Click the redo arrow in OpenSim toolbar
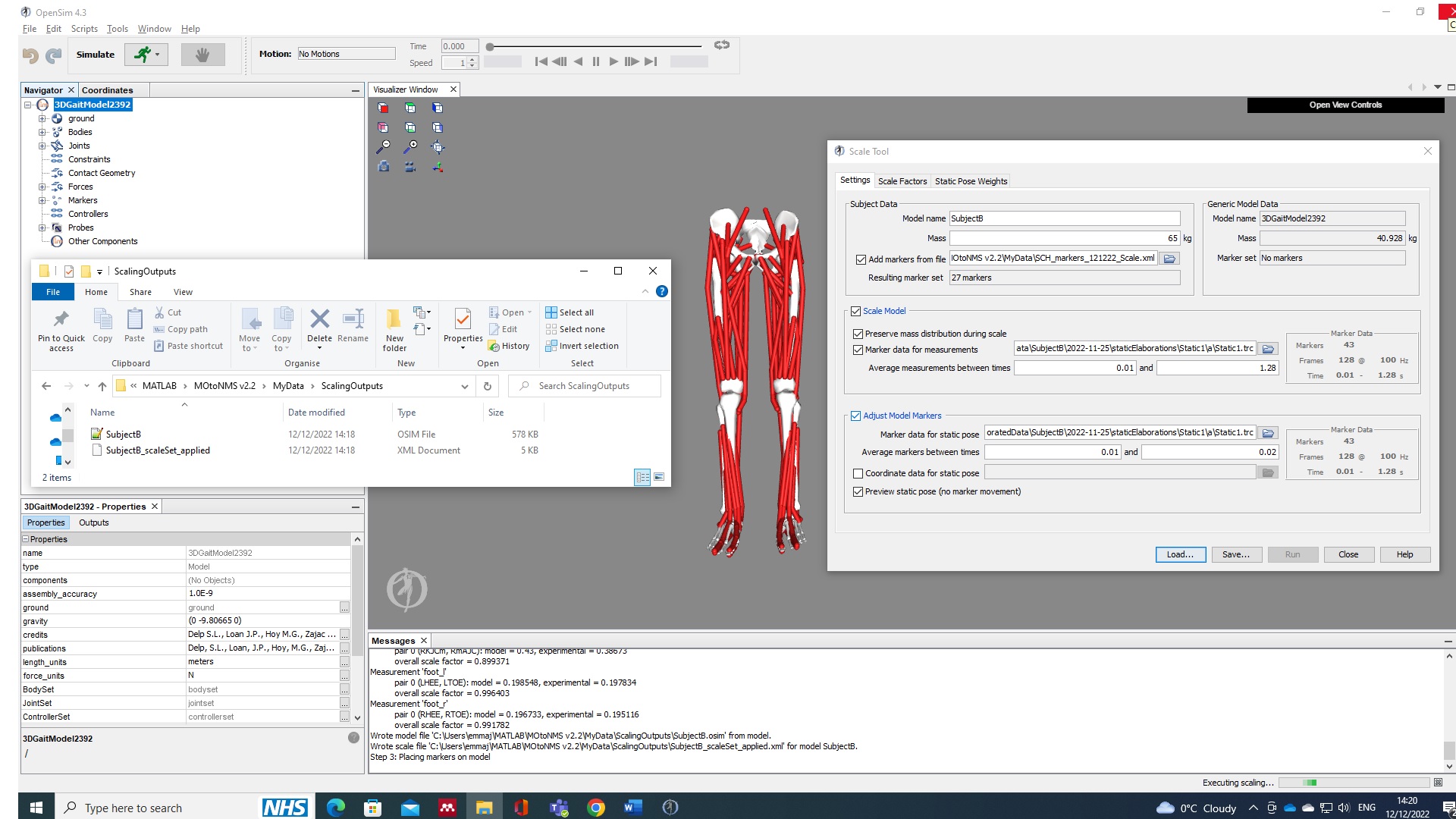 (54, 55)
